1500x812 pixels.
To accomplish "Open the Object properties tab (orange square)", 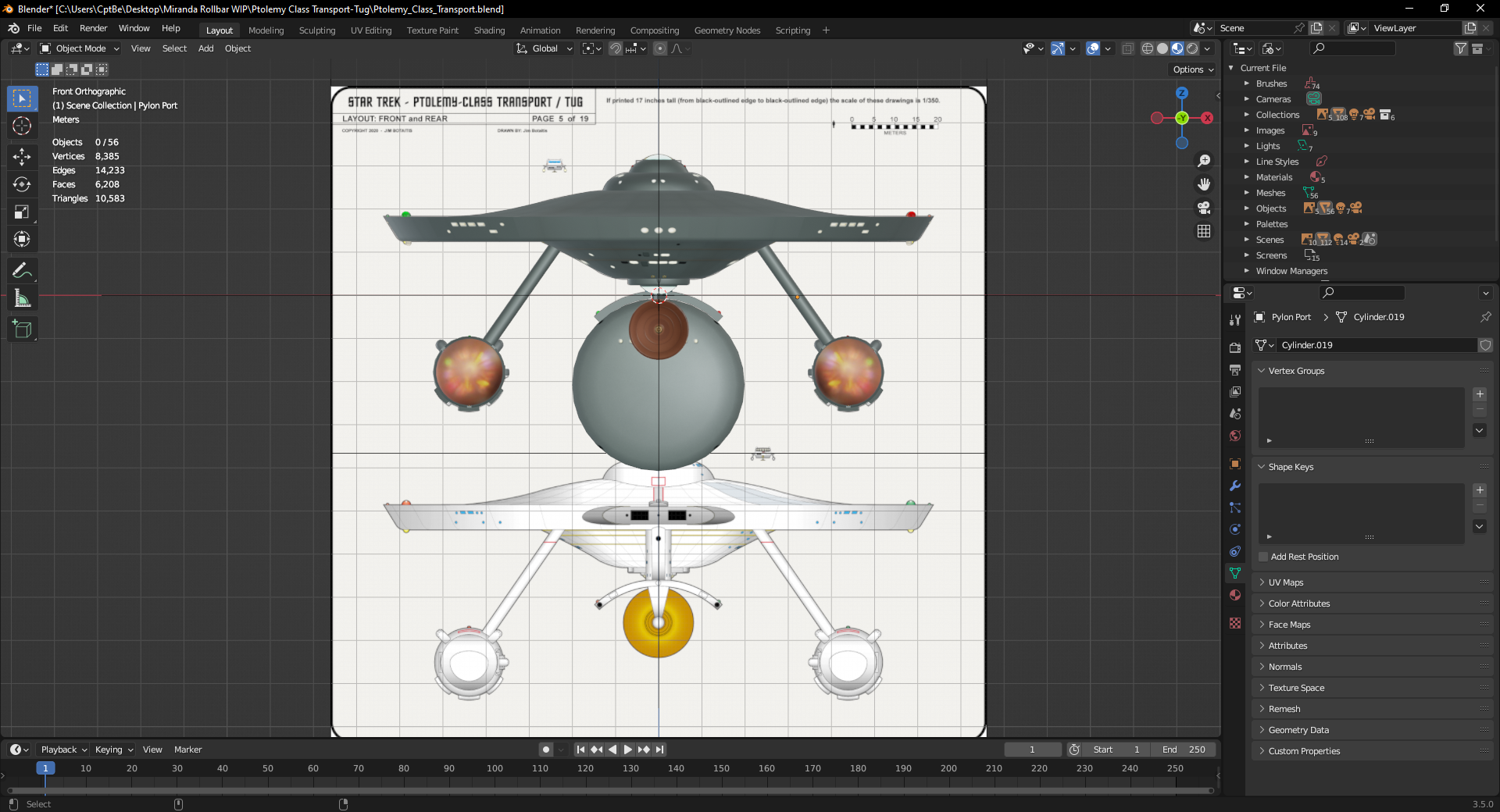I will pos(1235,463).
